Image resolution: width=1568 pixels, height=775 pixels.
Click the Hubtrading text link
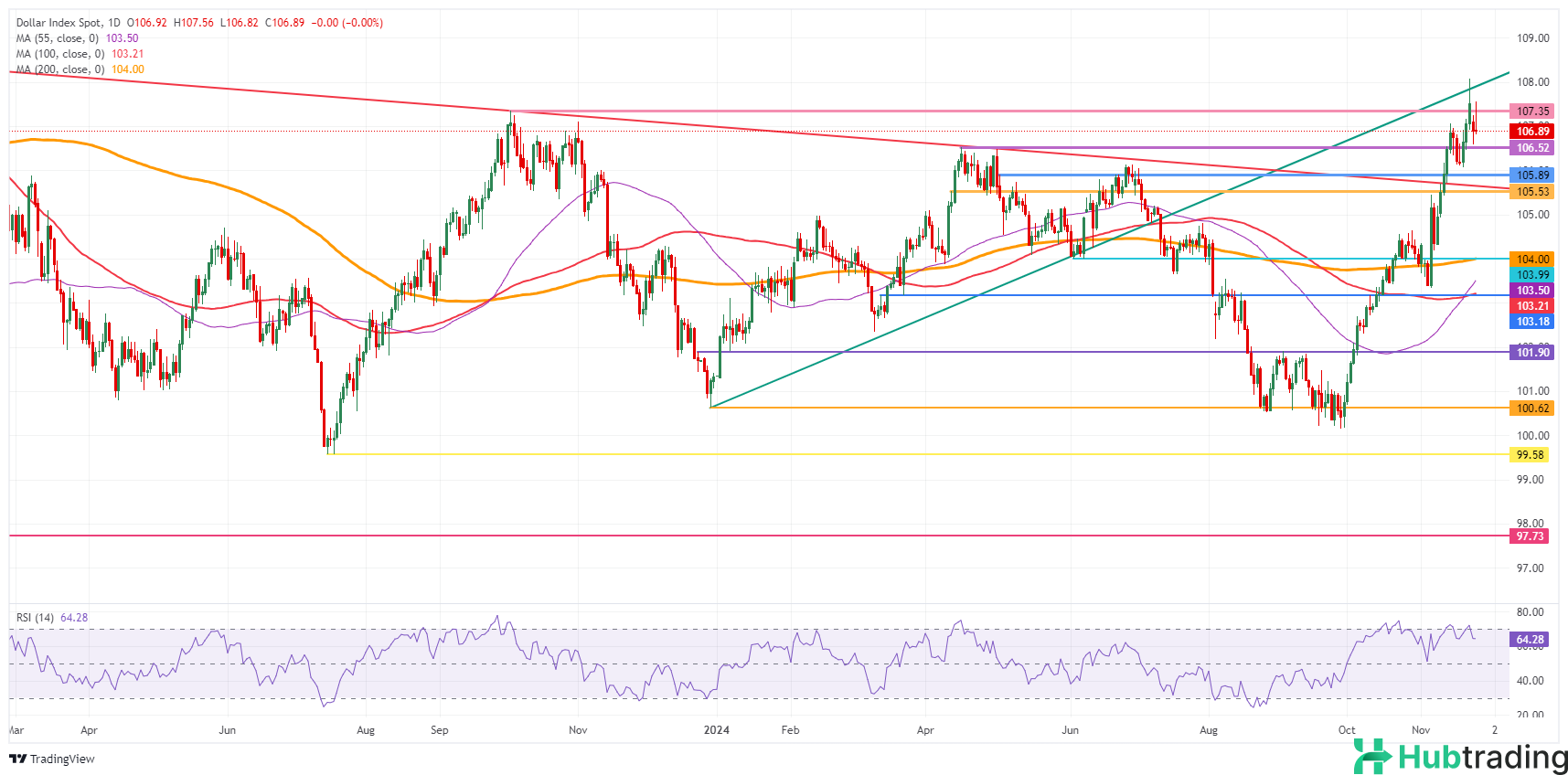click(x=1482, y=758)
